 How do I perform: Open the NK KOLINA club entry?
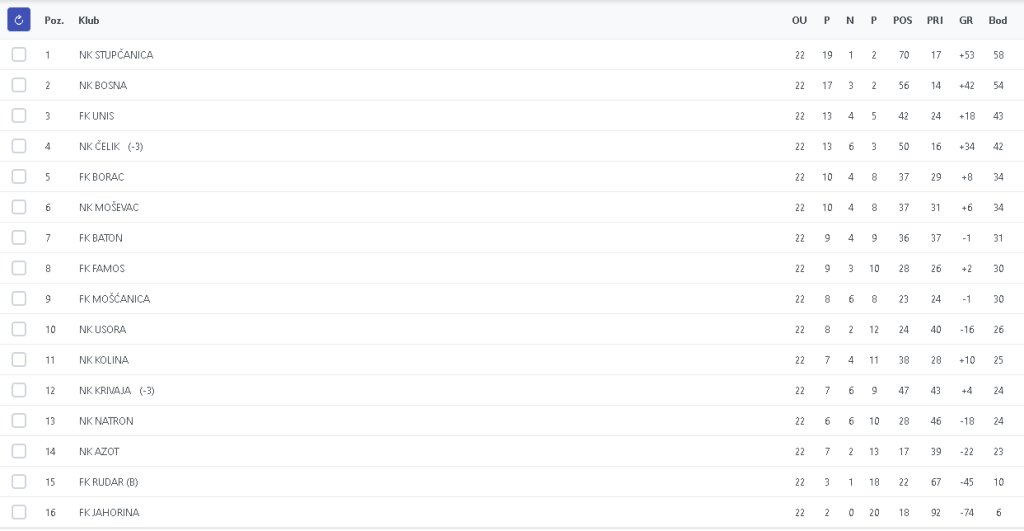point(104,360)
